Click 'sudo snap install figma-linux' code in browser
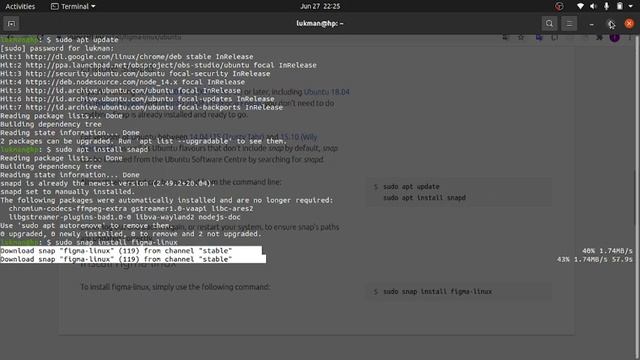 pyautogui.click(x=438, y=291)
